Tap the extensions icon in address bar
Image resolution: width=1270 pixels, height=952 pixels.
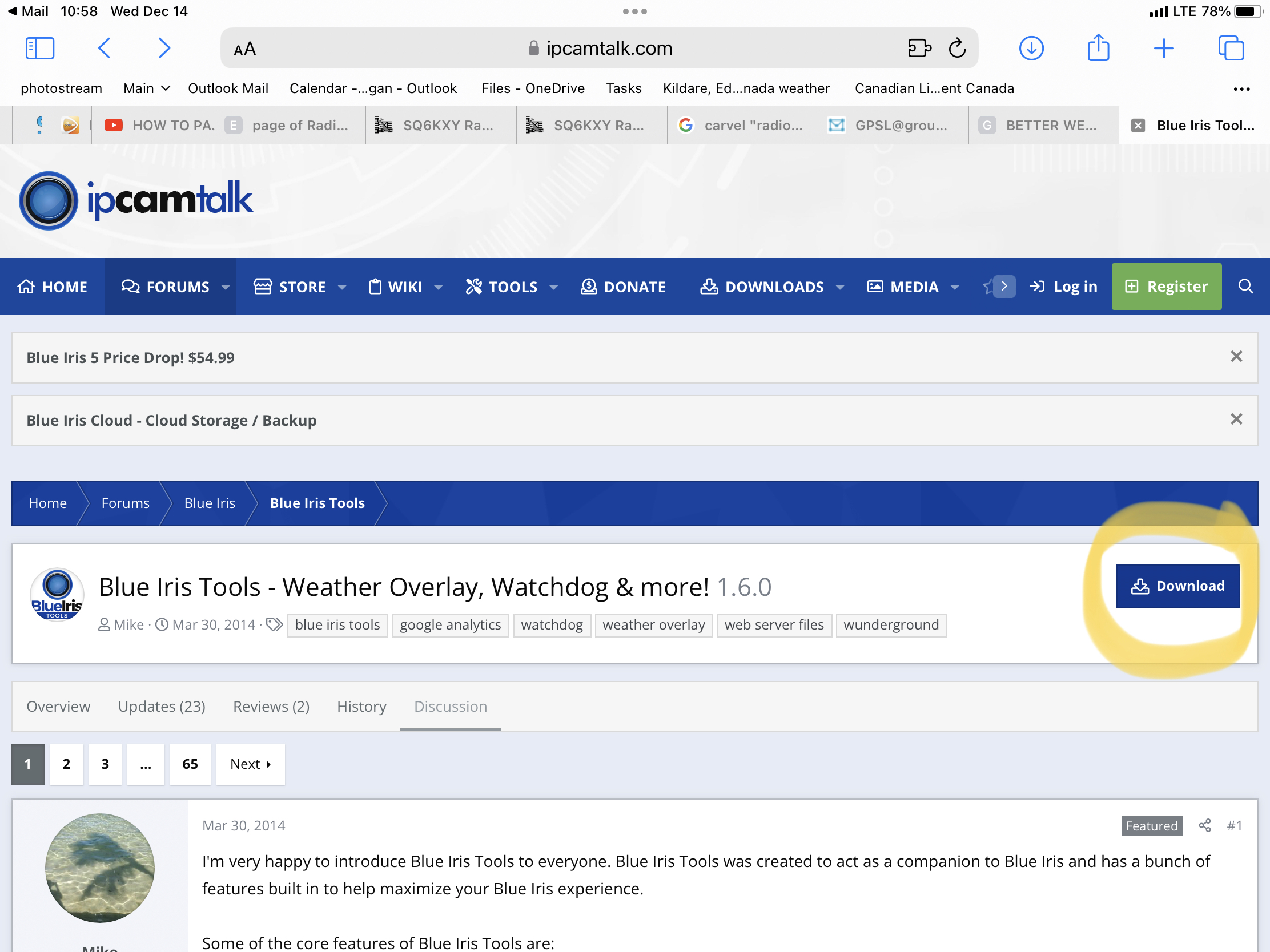coord(919,48)
